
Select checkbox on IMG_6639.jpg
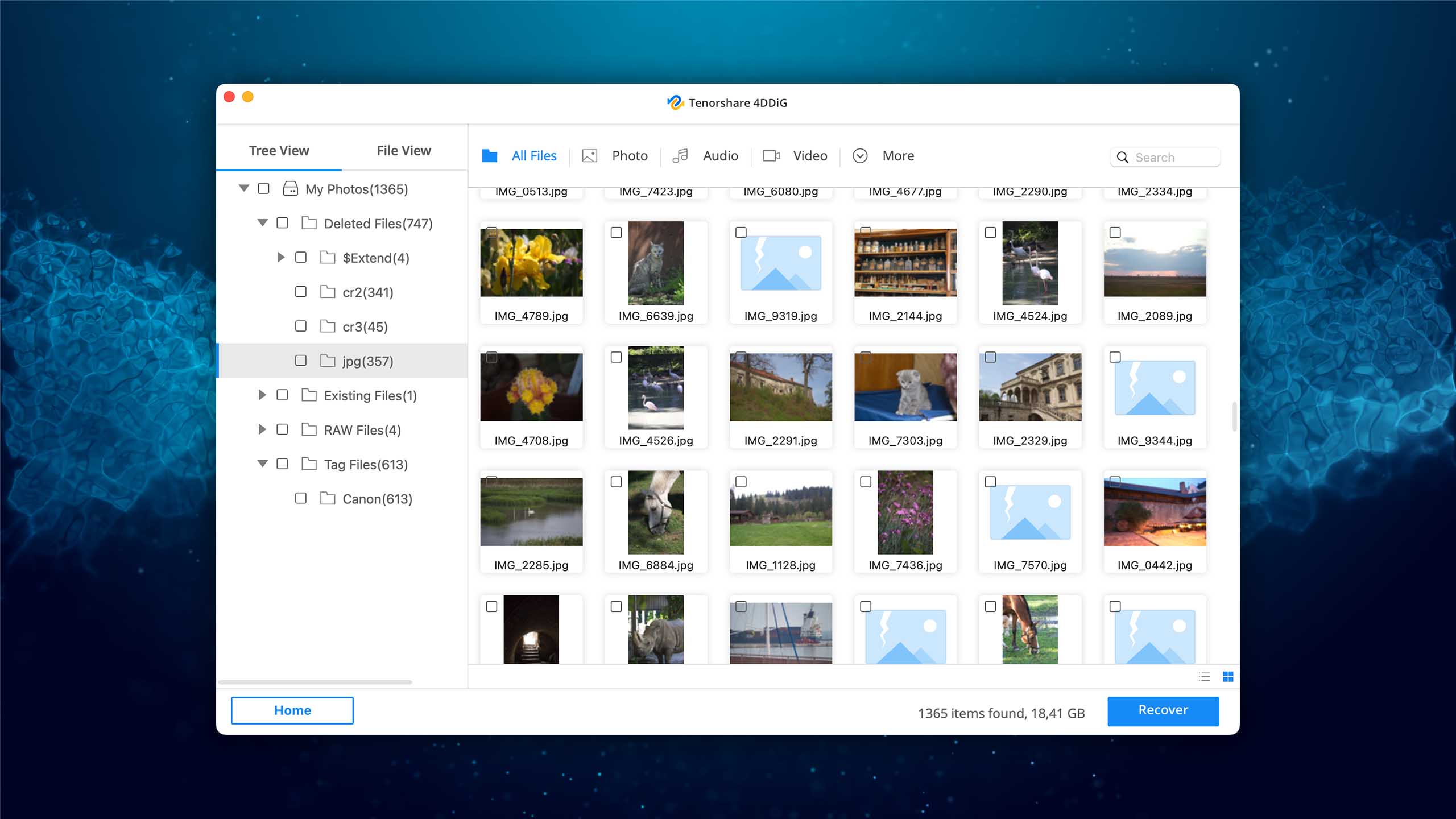click(x=616, y=233)
